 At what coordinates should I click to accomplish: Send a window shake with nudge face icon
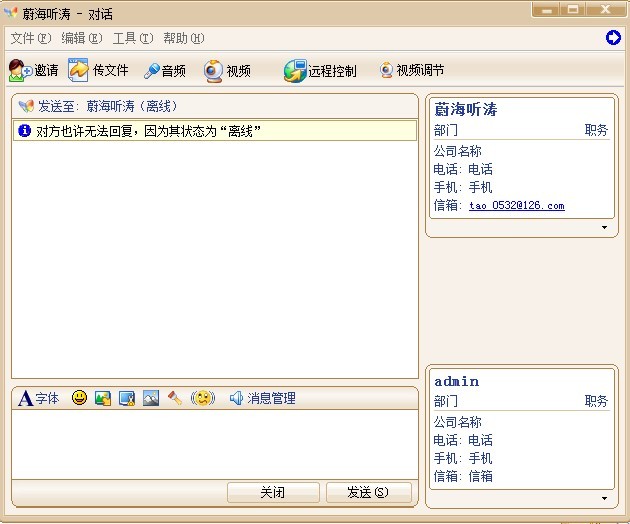tap(203, 398)
